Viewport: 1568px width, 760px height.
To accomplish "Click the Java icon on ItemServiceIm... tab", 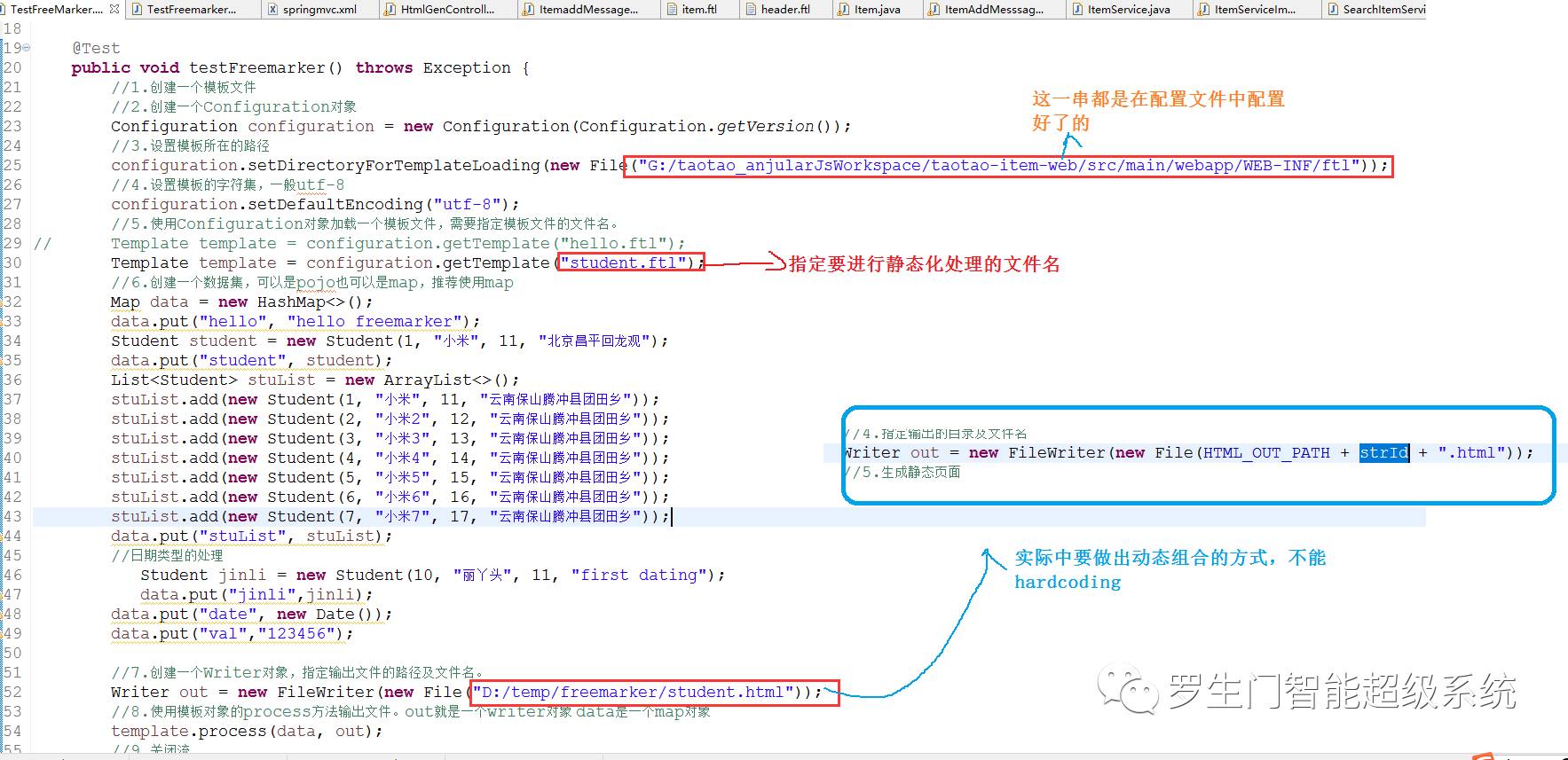I will tap(1204, 10).
